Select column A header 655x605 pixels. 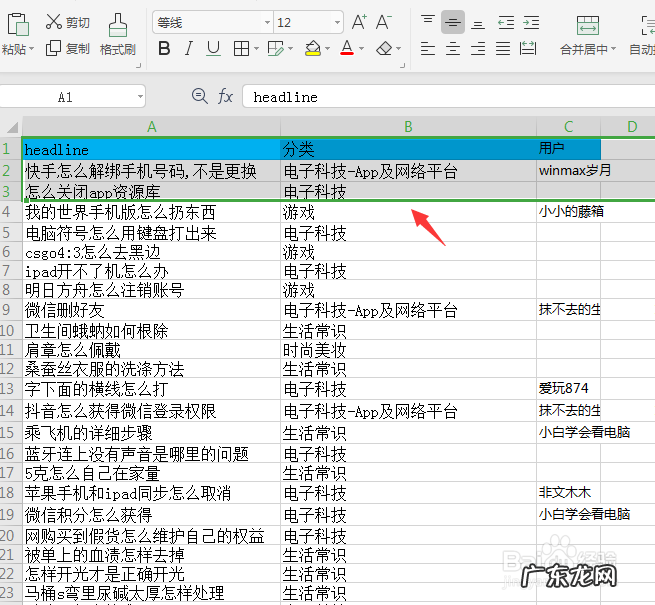[x=152, y=127]
